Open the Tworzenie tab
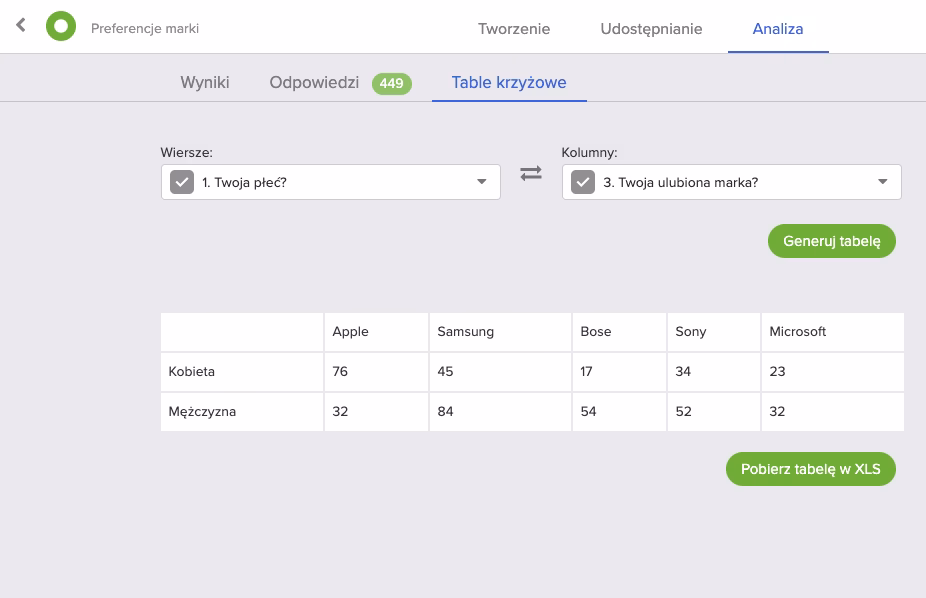 pyautogui.click(x=514, y=28)
